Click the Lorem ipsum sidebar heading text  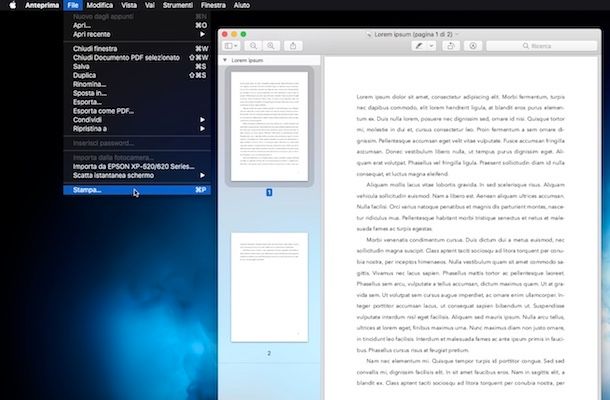(x=247, y=60)
